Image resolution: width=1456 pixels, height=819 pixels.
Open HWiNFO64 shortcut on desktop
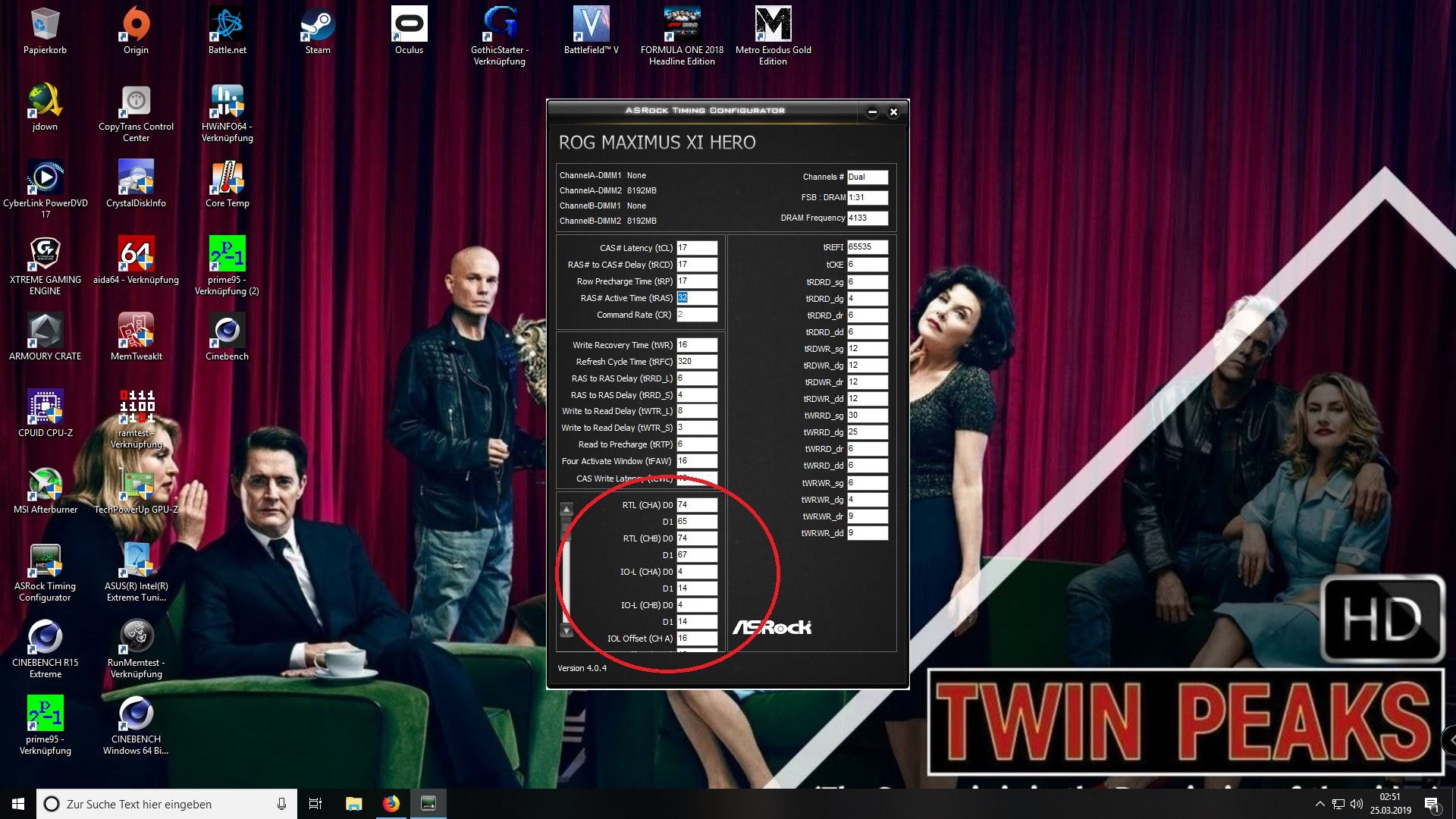(x=227, y=113)
